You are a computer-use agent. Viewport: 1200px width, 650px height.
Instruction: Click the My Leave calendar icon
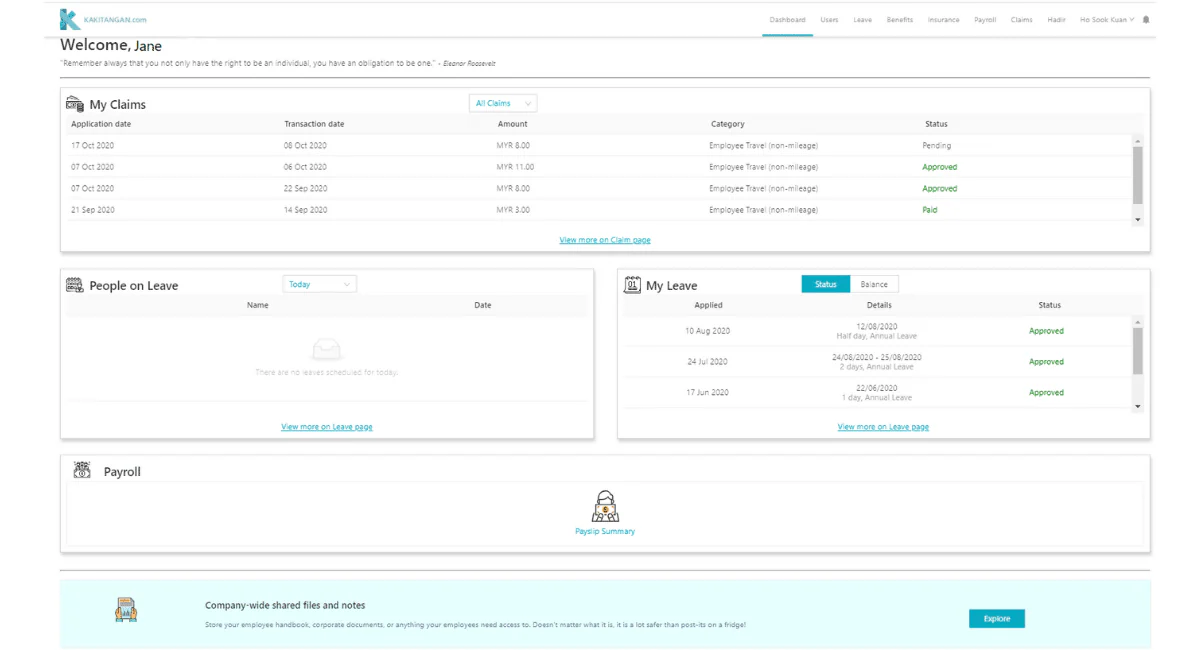click(x=632, y=285)
